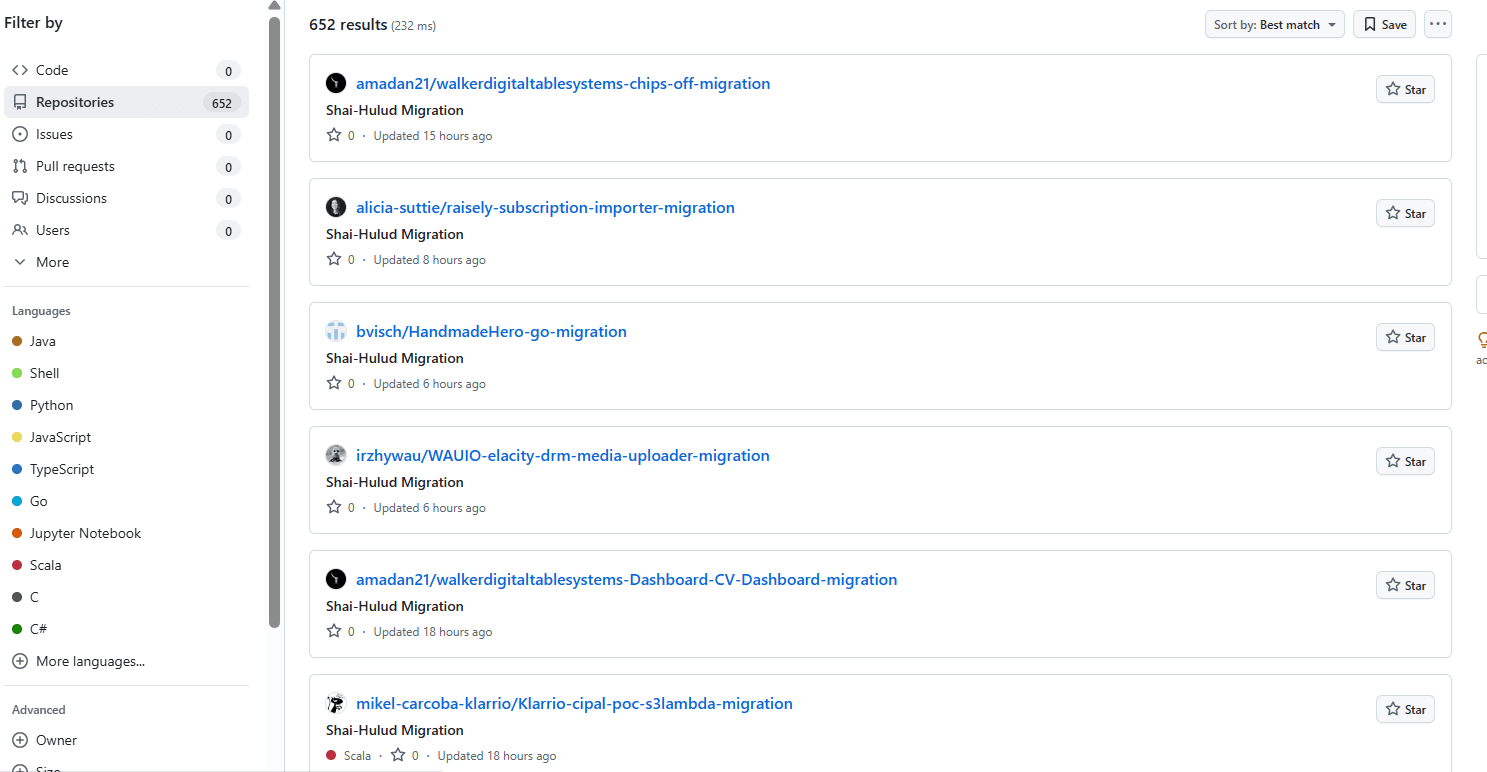Screen dimensions: 1487x772
Task: Select the Code search filter icon
Action: (22, 70)
